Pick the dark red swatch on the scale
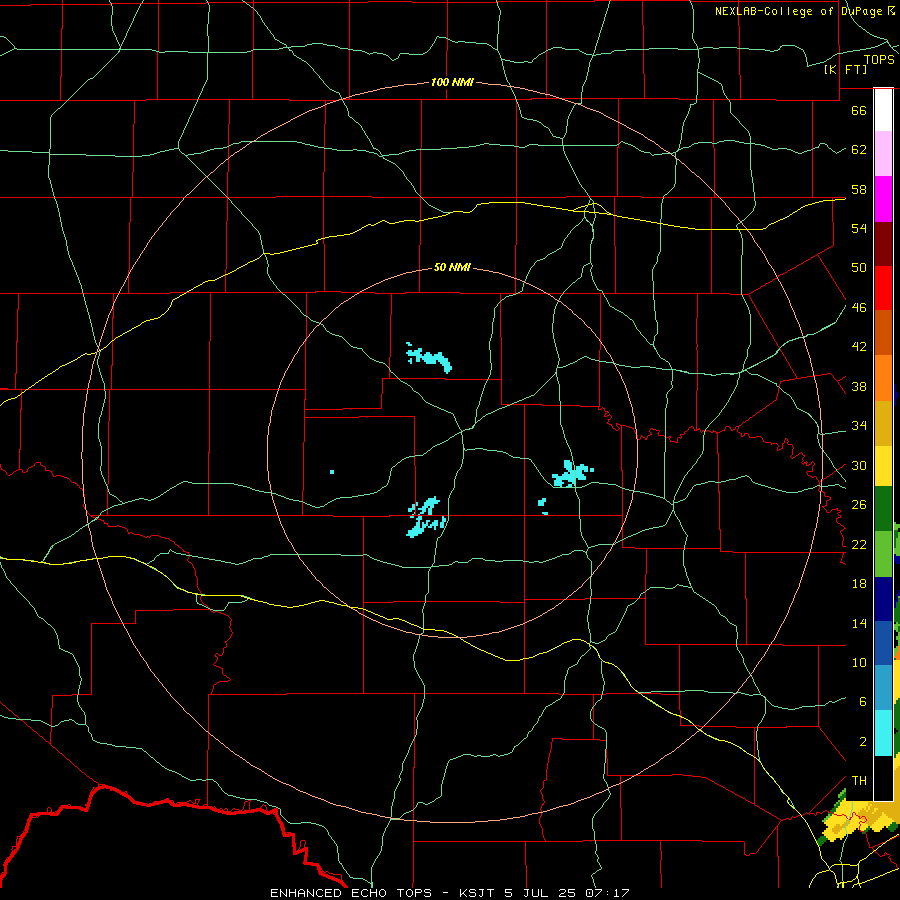Image resolution: width=900 pixels, height=900 pixels. (883, 243)
